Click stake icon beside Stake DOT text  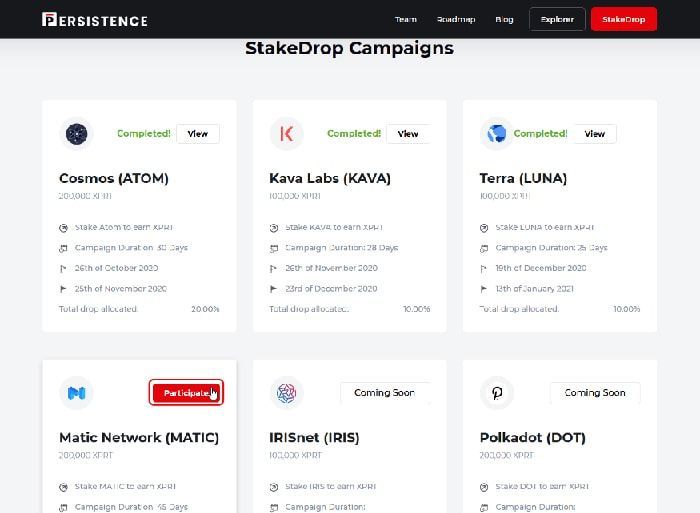pyautogui.click(x=484, y=487)
